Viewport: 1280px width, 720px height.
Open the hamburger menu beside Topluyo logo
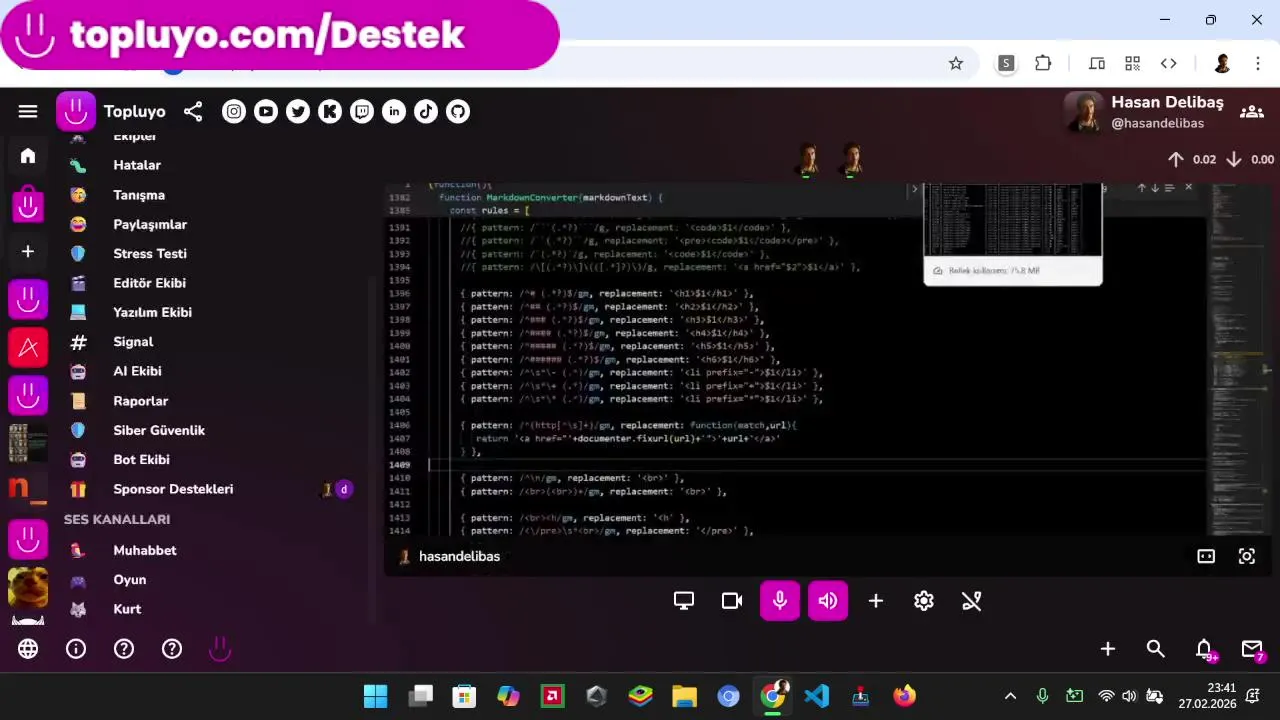click(x=28, y=112)
